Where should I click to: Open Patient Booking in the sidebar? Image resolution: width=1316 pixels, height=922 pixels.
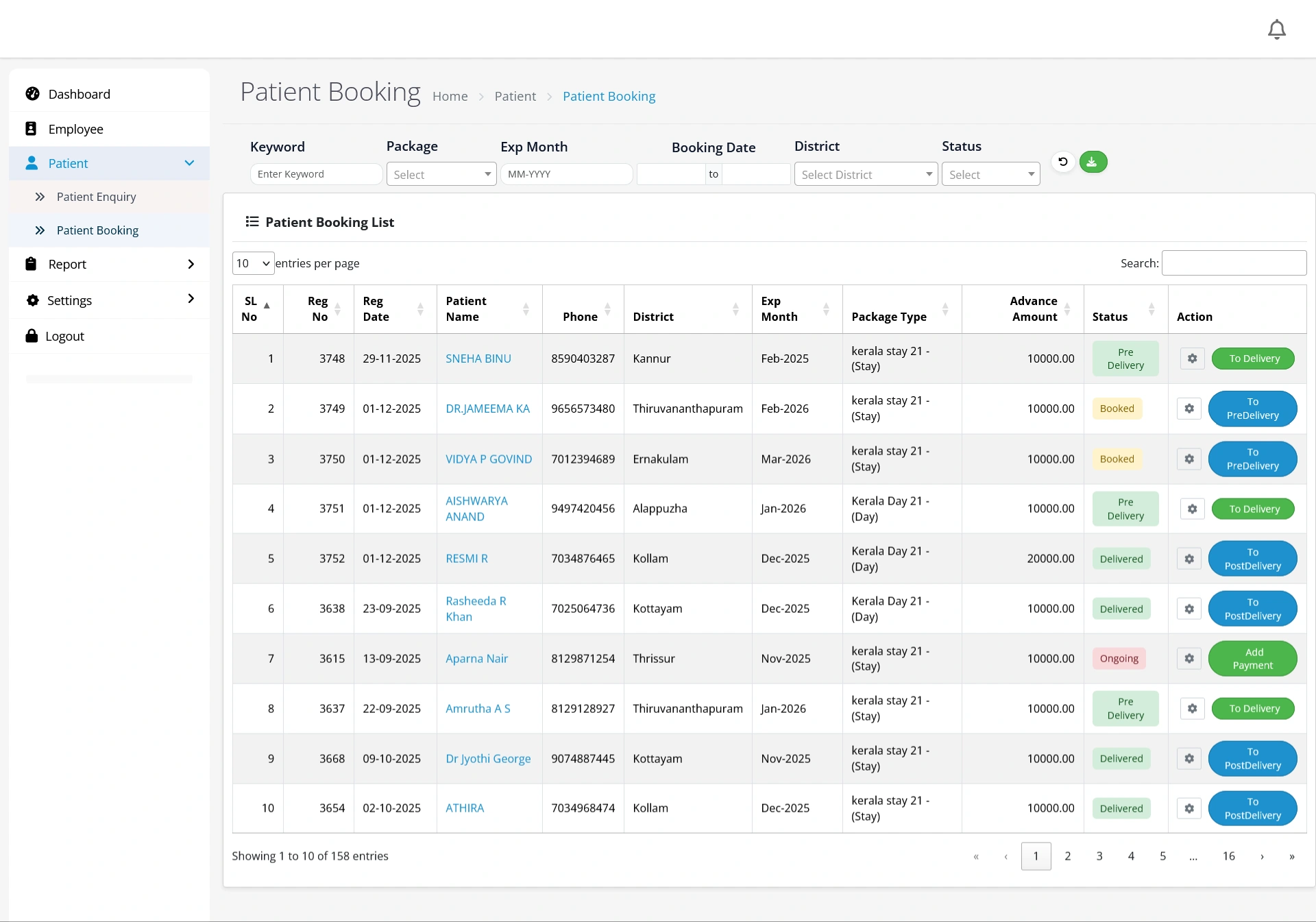97,230
